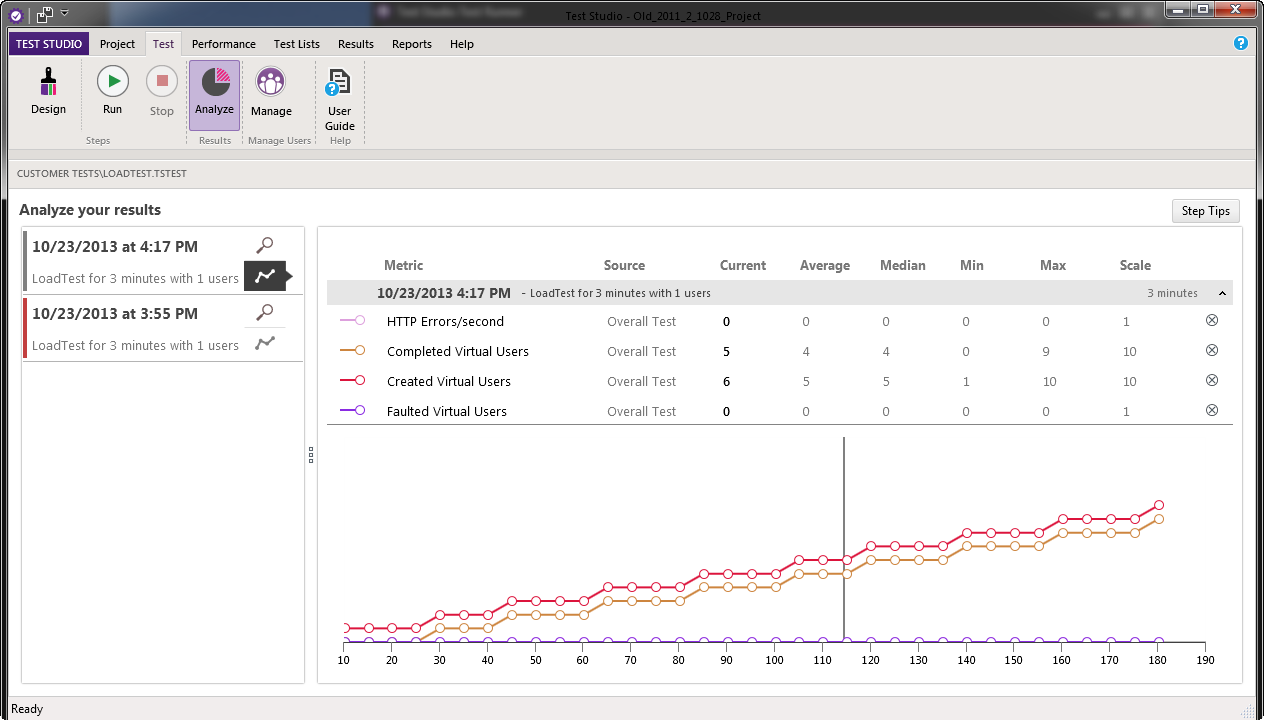
Task: Open the Test Lists tab
Action: [x=297, y=44]
